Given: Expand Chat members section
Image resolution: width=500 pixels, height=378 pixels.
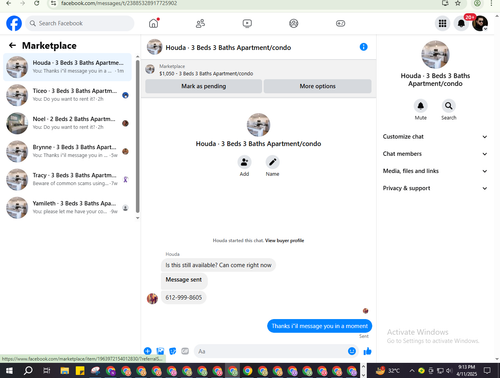Looking at the screenshot, I should [x=435, y=154].
